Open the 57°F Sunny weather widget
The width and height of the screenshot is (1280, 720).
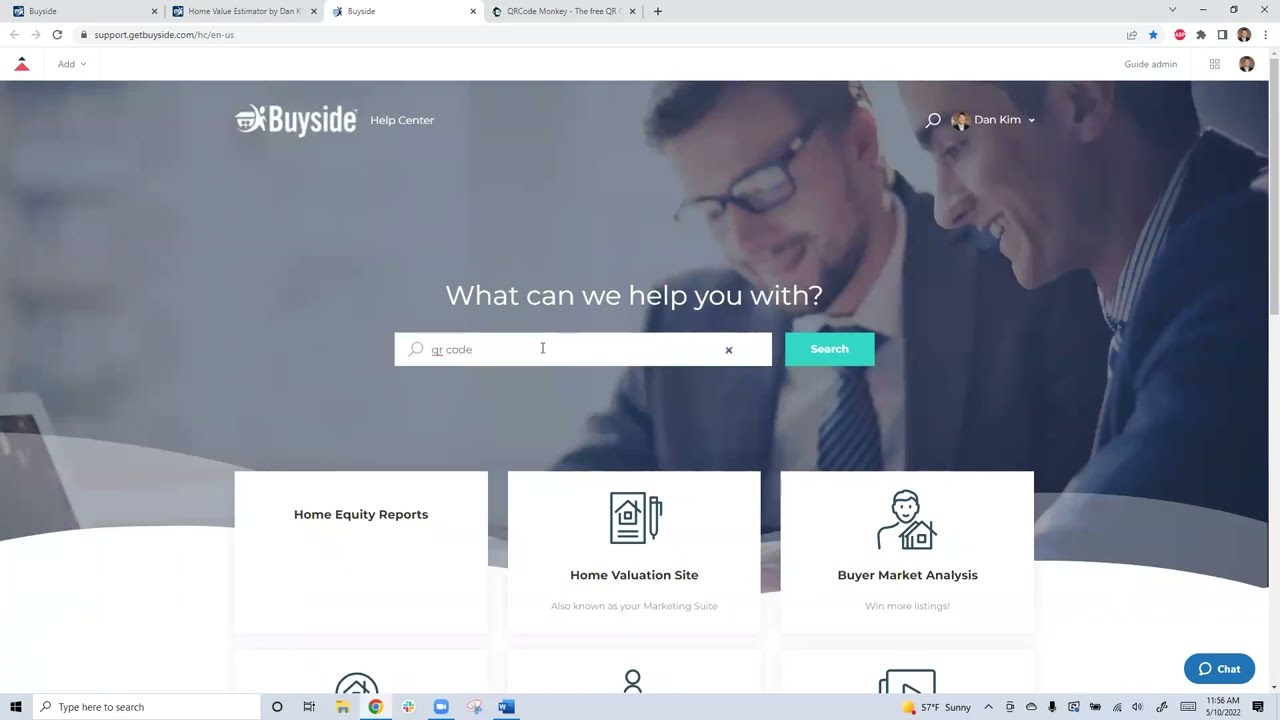936,707
